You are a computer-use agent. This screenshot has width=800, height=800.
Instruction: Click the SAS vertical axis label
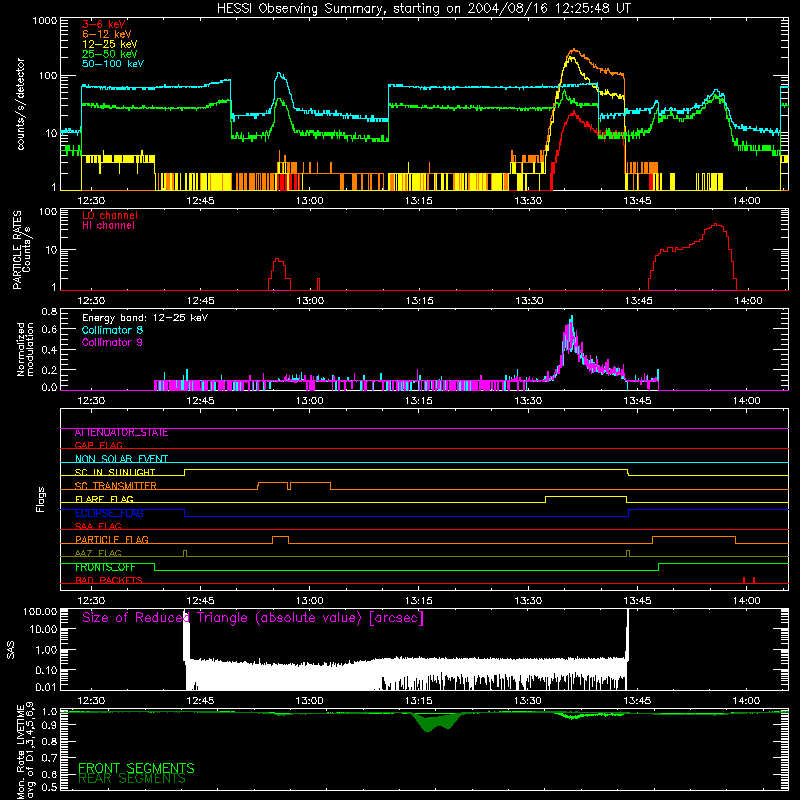pos(11,650)
